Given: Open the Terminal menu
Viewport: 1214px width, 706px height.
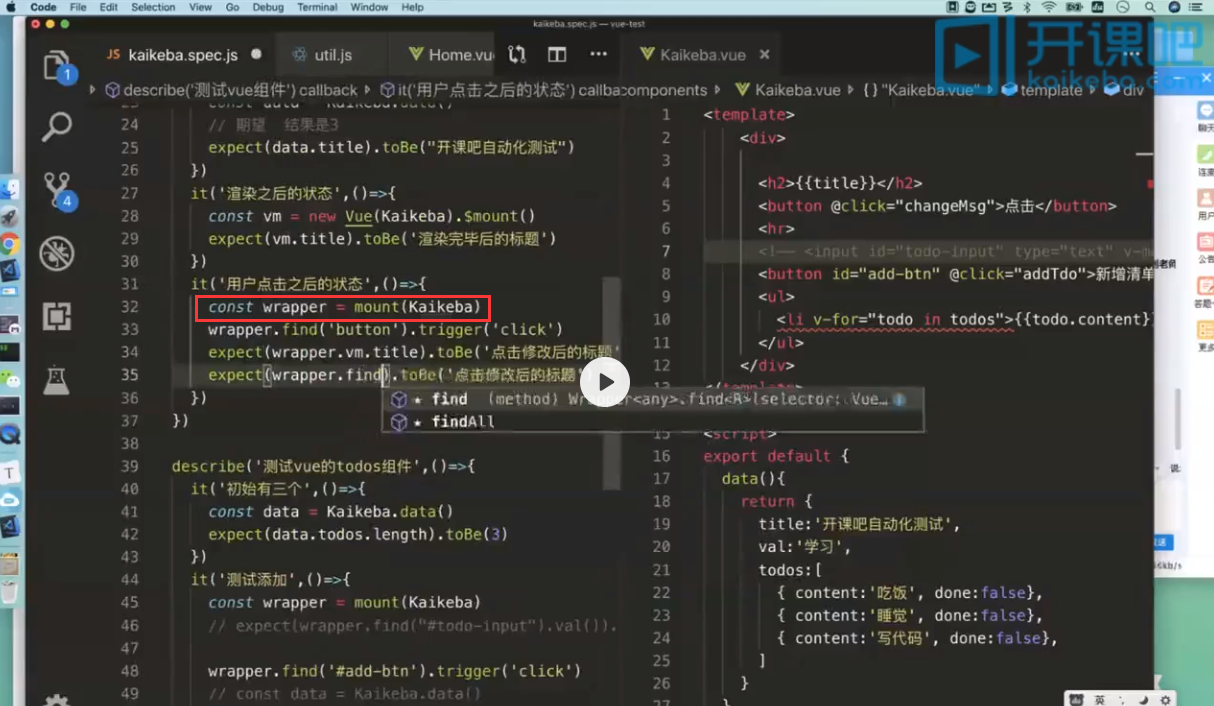Looking at the screenshot, I should click(317, 7).
